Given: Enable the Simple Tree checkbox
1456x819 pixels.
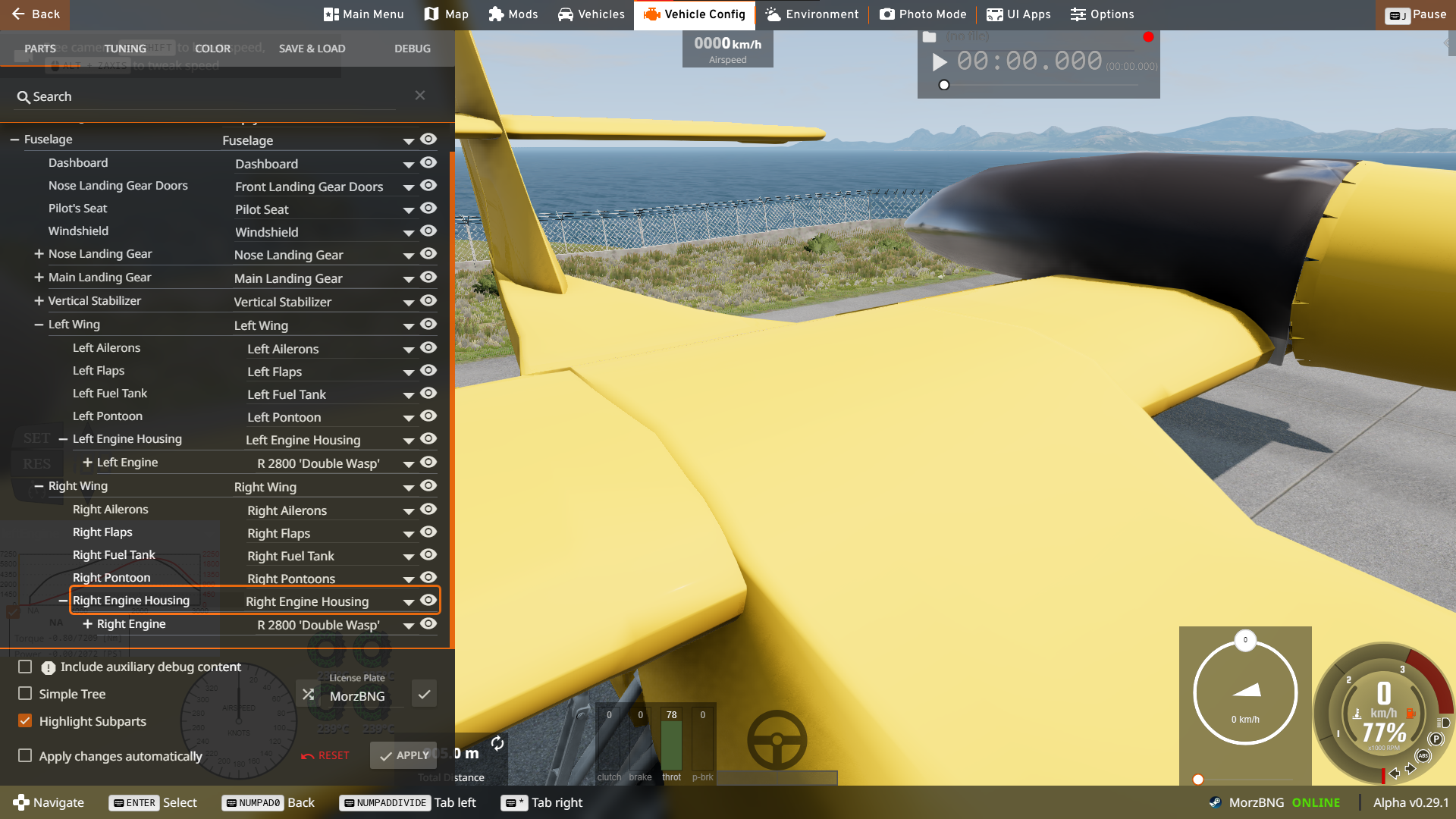Looking at the screenshot, I should (25, 694).
